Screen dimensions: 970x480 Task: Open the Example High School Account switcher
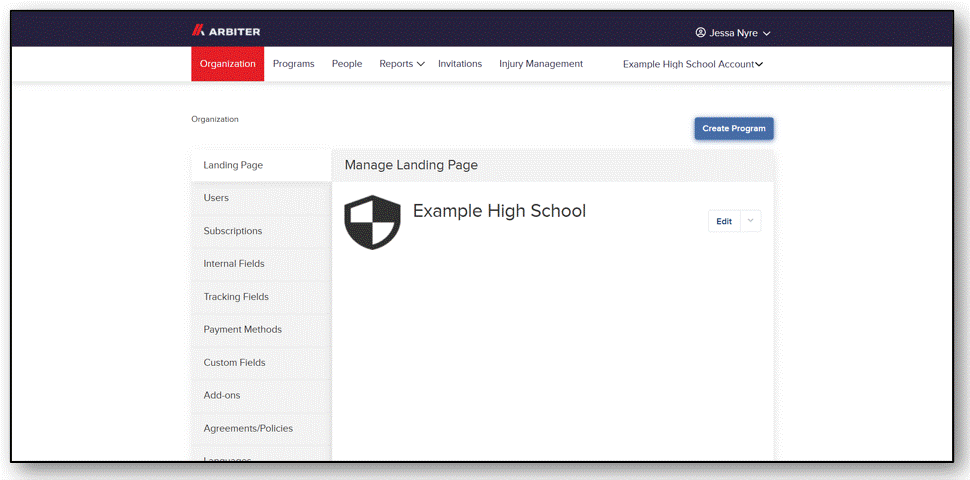point(692,64)
